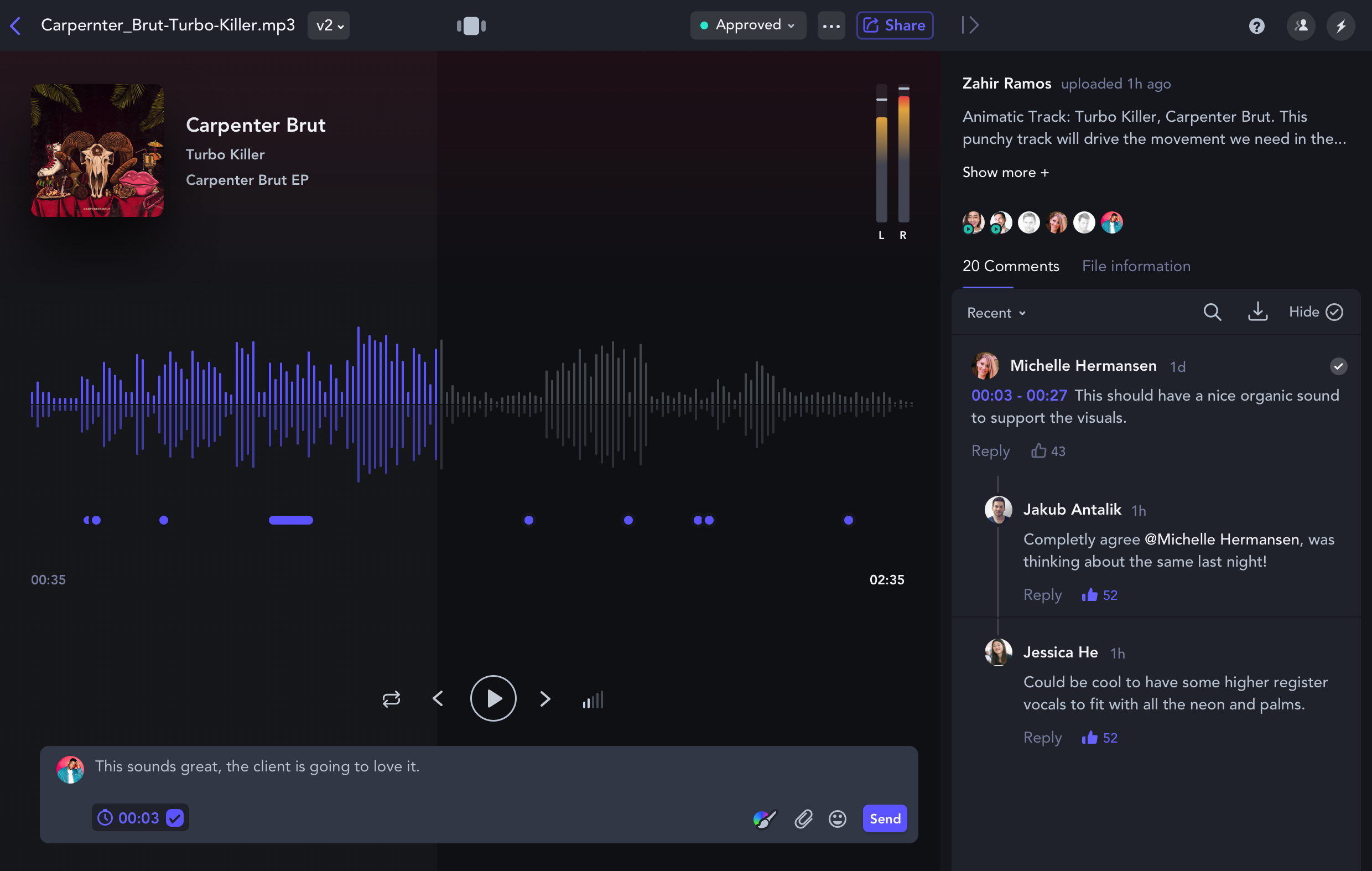The height and width of the screenshot is (871, 1372).
Task: Click the @Michelle Hermansen mention
Action: (x=1222, y=539)
